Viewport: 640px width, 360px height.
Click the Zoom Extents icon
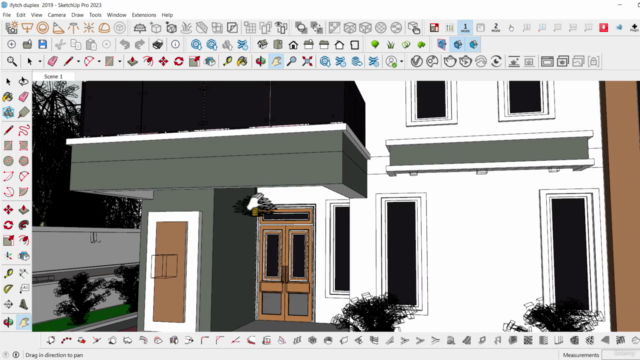pos(307,62)
